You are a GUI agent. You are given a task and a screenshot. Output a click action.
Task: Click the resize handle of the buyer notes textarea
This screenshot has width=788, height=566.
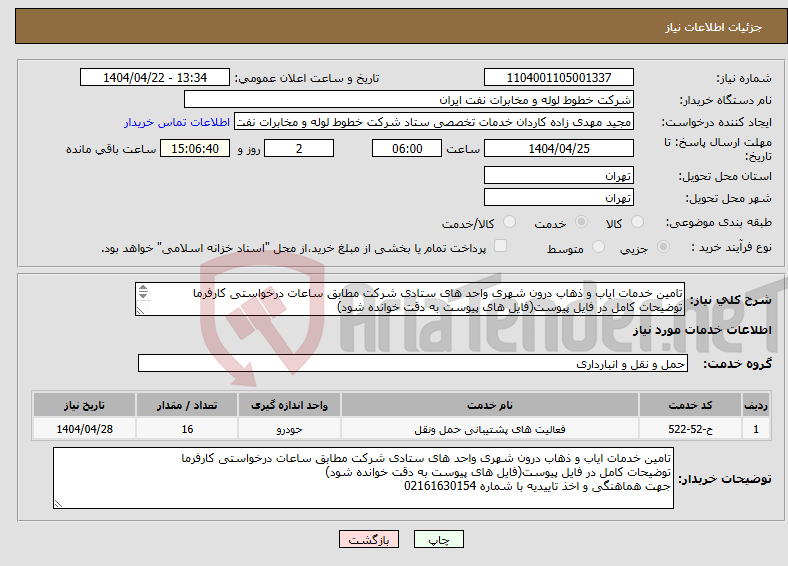(x=58, y=504)
